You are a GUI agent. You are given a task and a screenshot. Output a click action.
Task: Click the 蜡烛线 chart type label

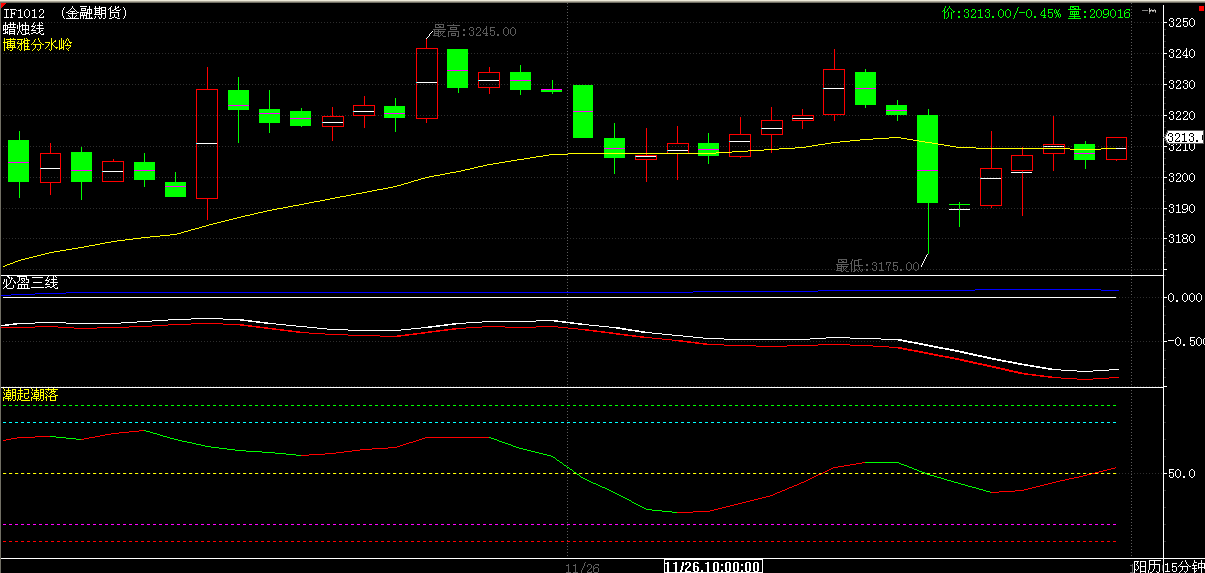tap(23, 29)
